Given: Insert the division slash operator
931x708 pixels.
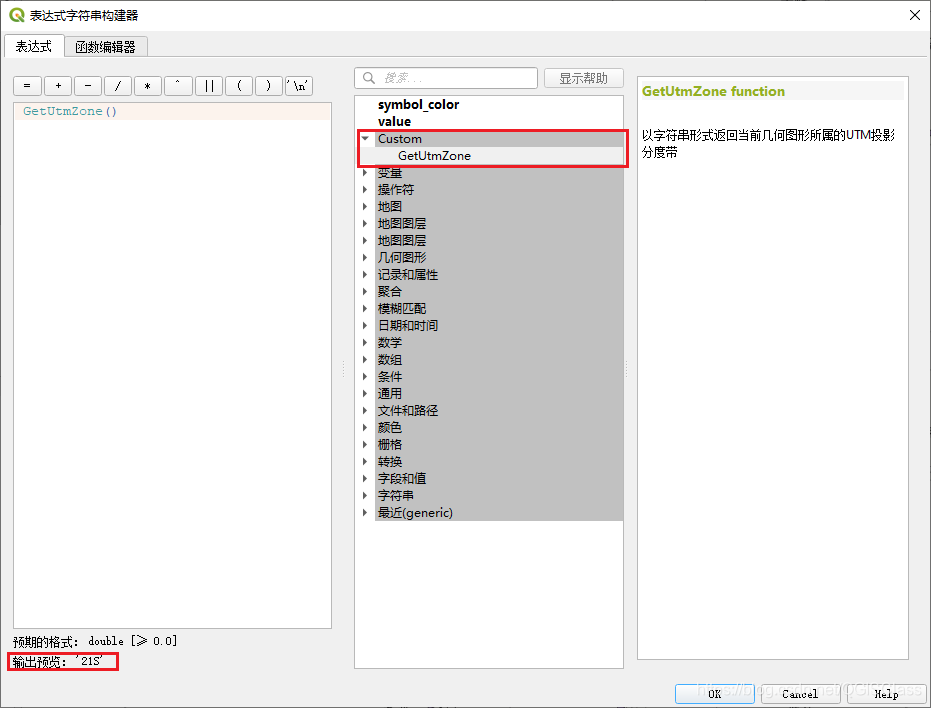Looking at the screenshot, I should 118,86.
